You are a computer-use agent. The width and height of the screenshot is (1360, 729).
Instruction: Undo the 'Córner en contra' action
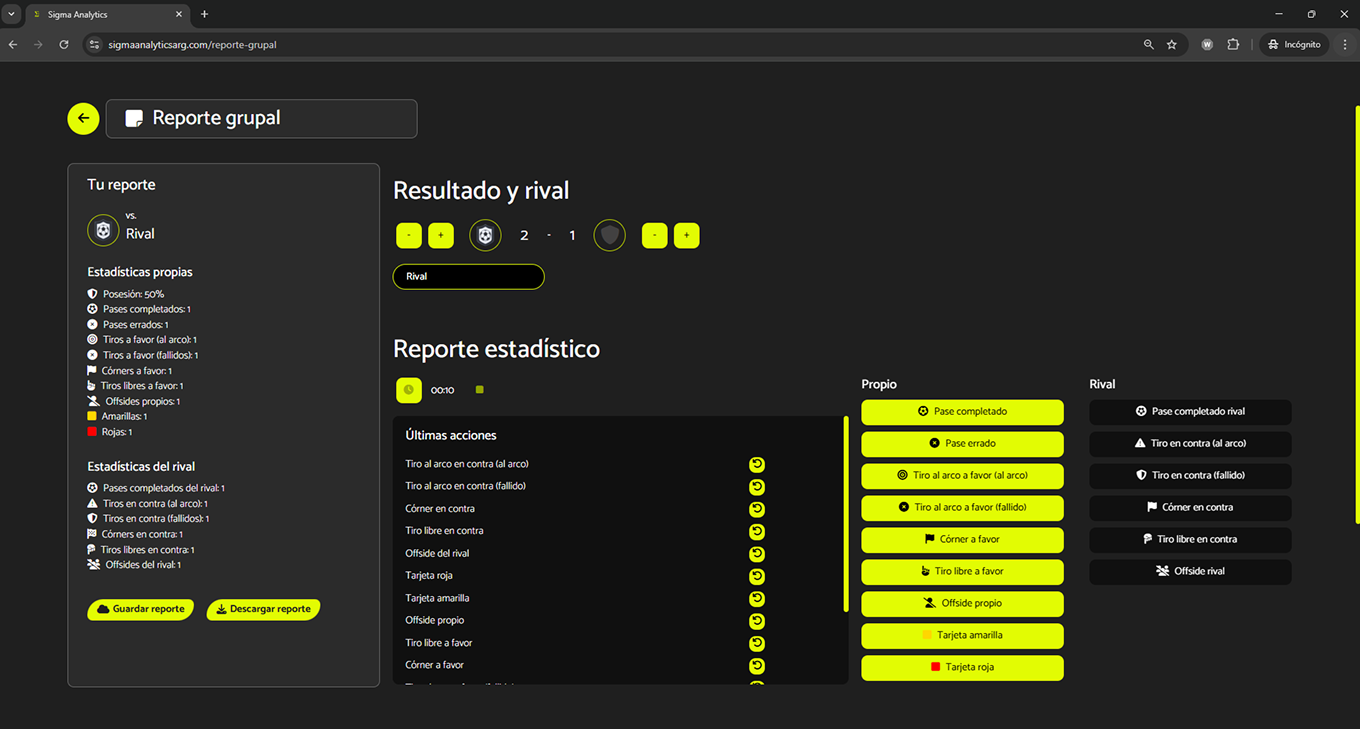(757, 509)
